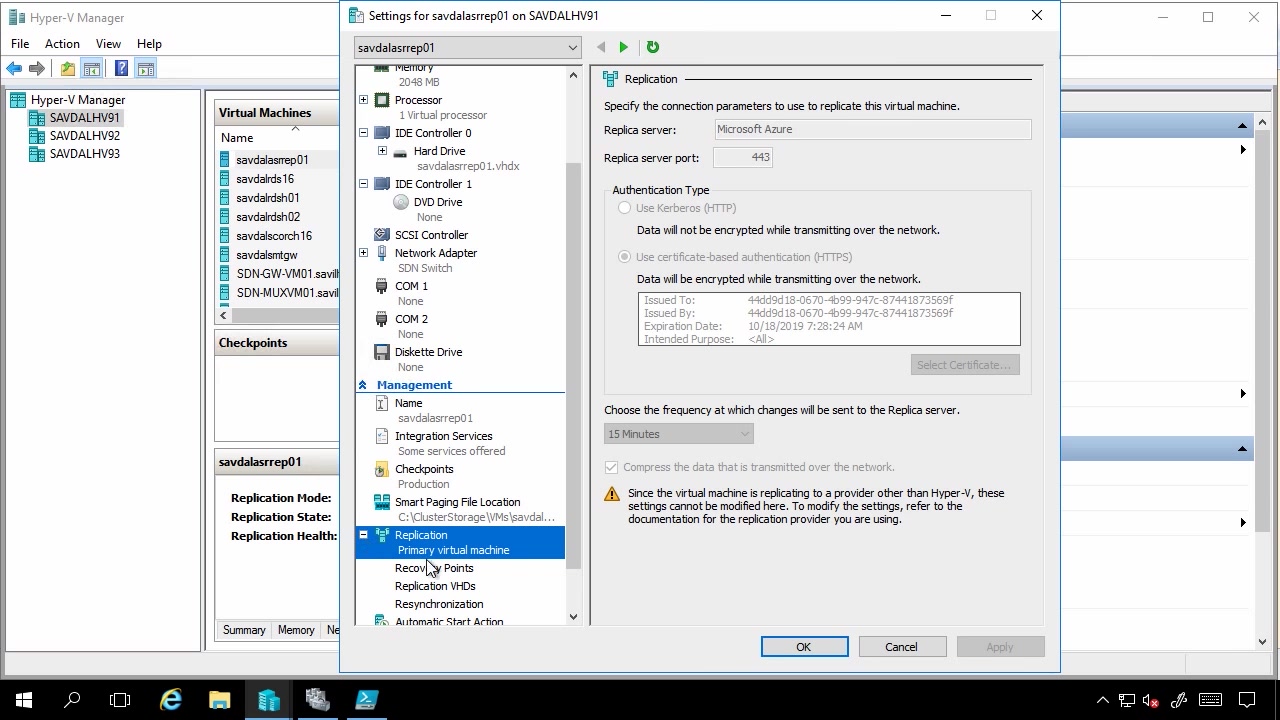The image size is (1280, 720).
Task: Click the Hyper-V Manager Back toolbar arrow
Action: tap(14, 69)
